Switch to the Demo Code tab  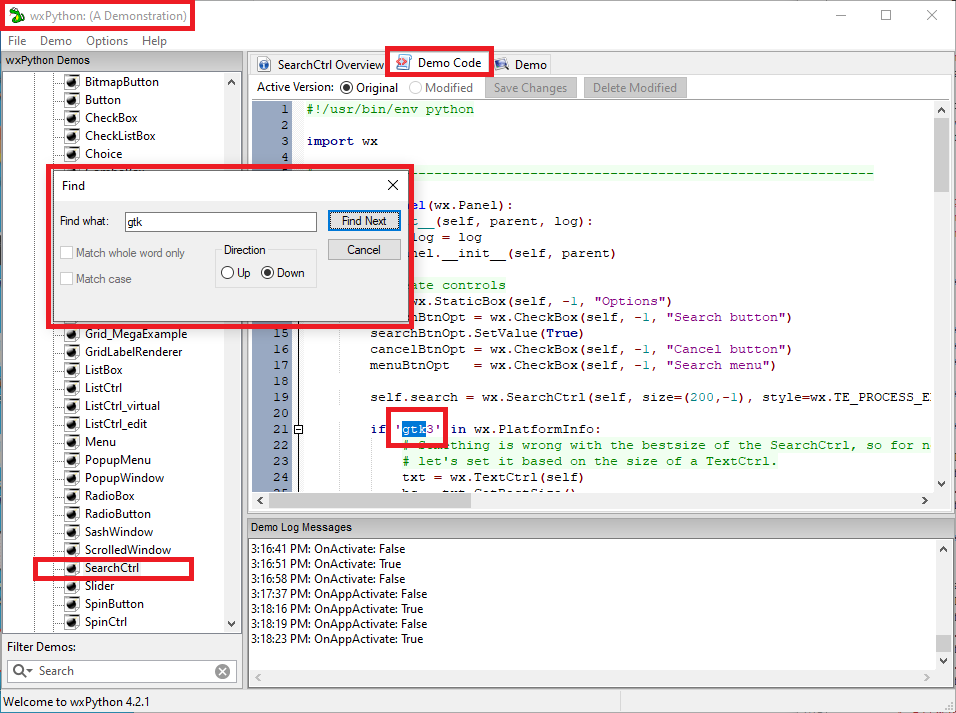[440, 62]
